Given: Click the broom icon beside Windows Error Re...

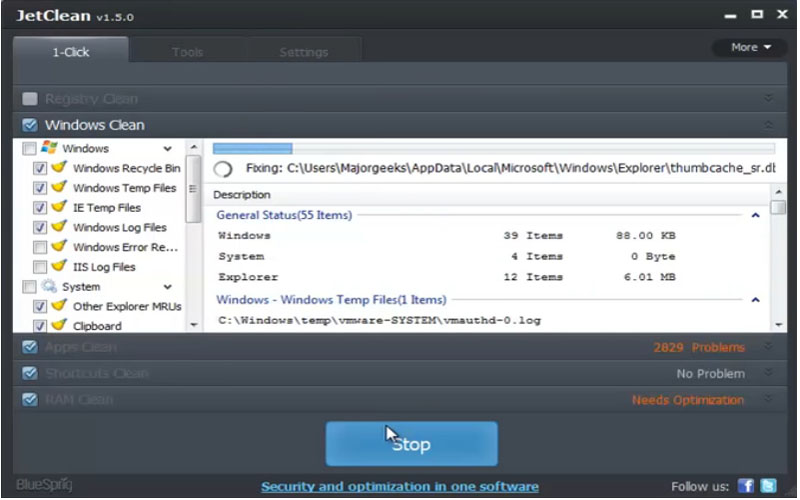Looking at the screenshot, I should pos(59,246).
